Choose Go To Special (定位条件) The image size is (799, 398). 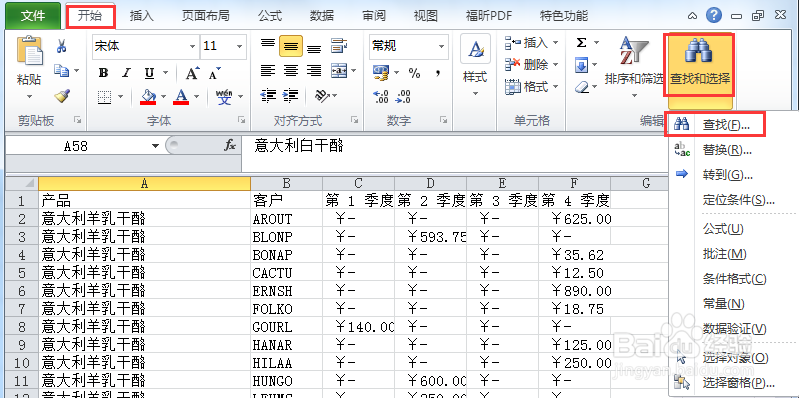(733, 200)
